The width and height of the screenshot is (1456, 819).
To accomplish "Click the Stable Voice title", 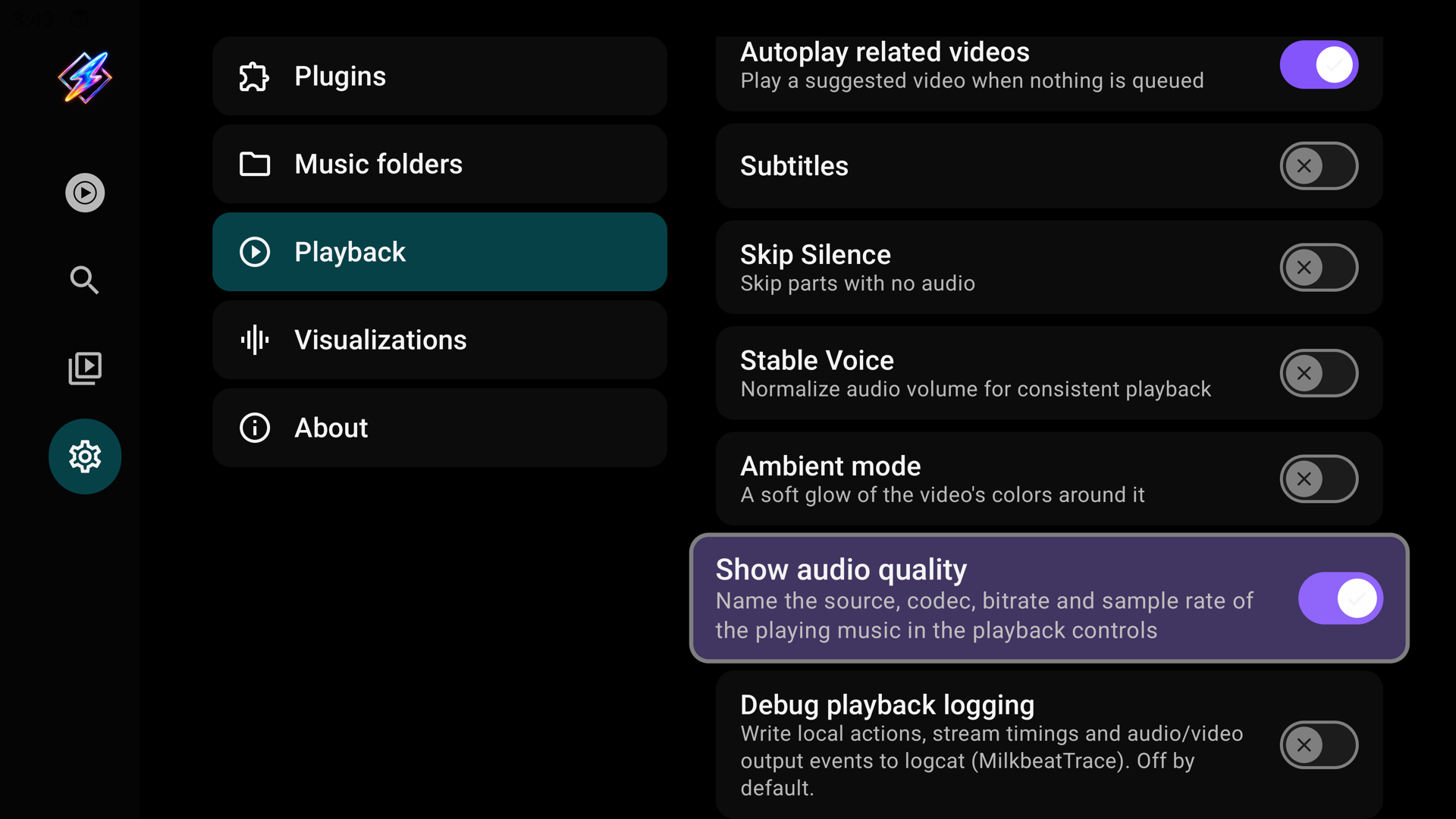I will (x=817, y=360).
